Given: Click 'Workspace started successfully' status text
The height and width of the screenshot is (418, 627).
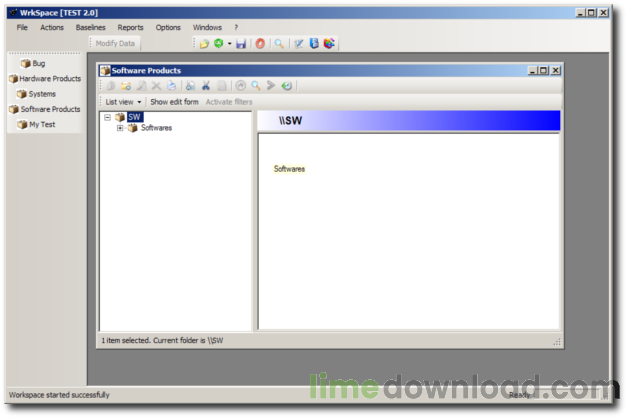Looking at the screenshot, I should coord(59,395).
